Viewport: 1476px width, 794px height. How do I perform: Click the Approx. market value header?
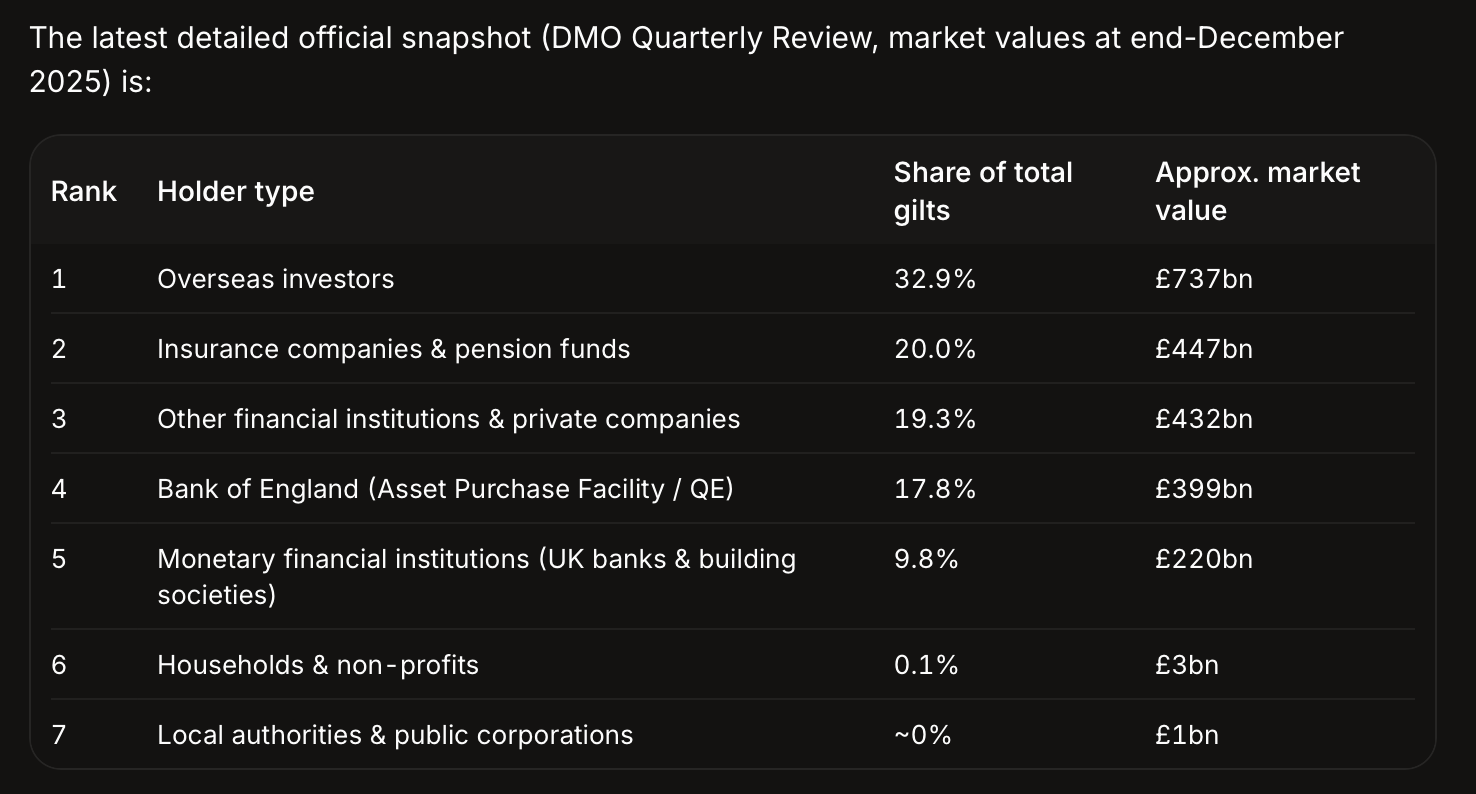[x=1257, y=191]
